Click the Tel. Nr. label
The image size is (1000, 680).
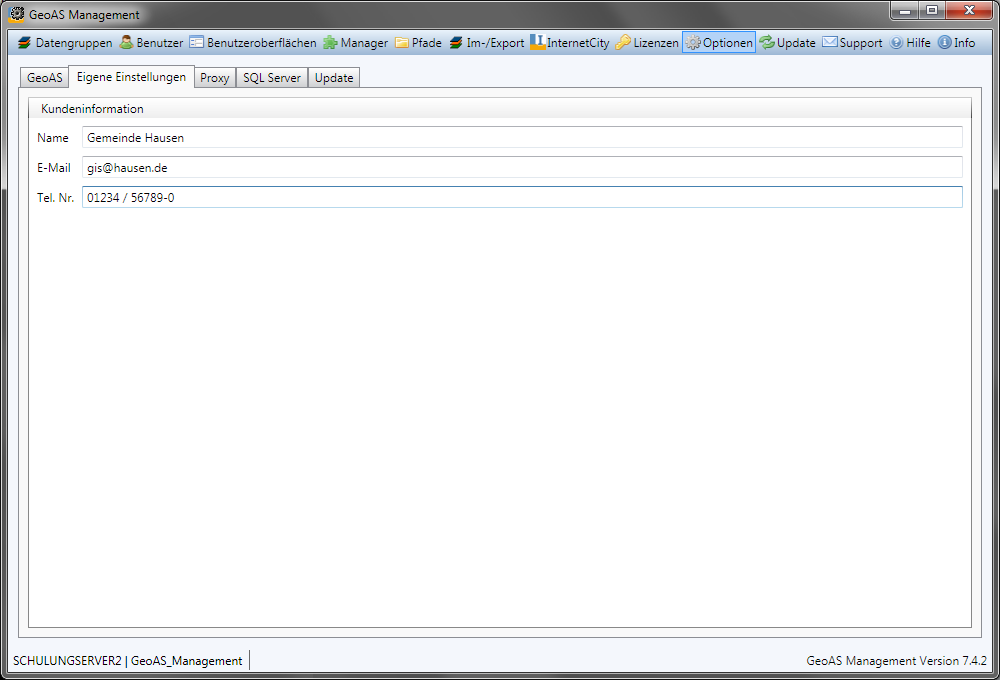click(55, 198)
